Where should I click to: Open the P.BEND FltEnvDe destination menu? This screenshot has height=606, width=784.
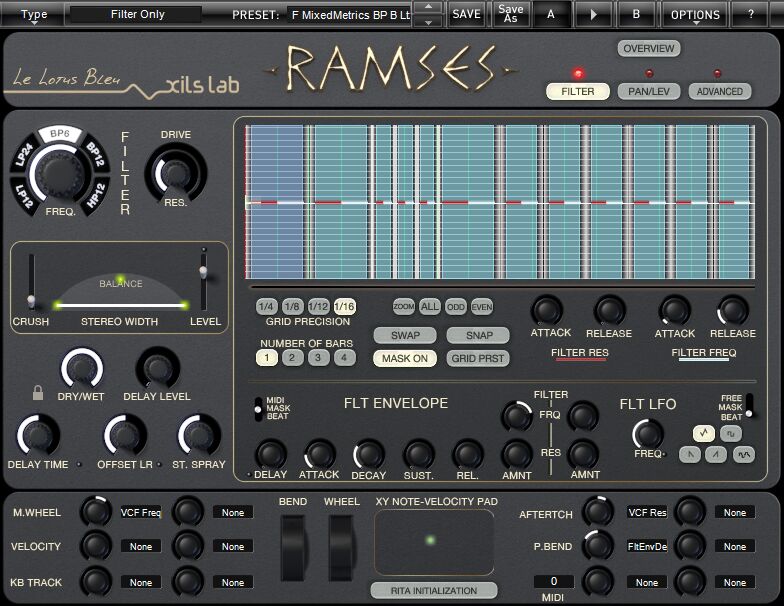click(x=648, y=546)
